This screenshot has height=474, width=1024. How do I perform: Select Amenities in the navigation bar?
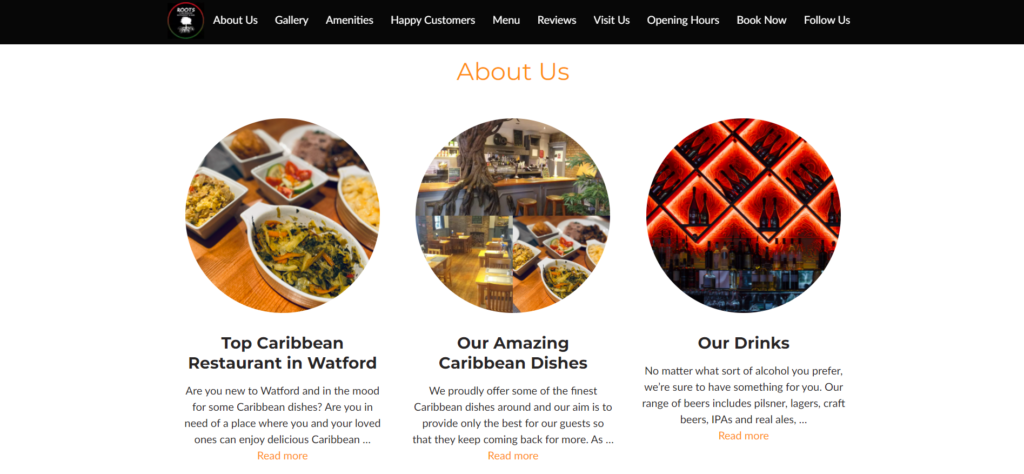[x=349, y=20]
